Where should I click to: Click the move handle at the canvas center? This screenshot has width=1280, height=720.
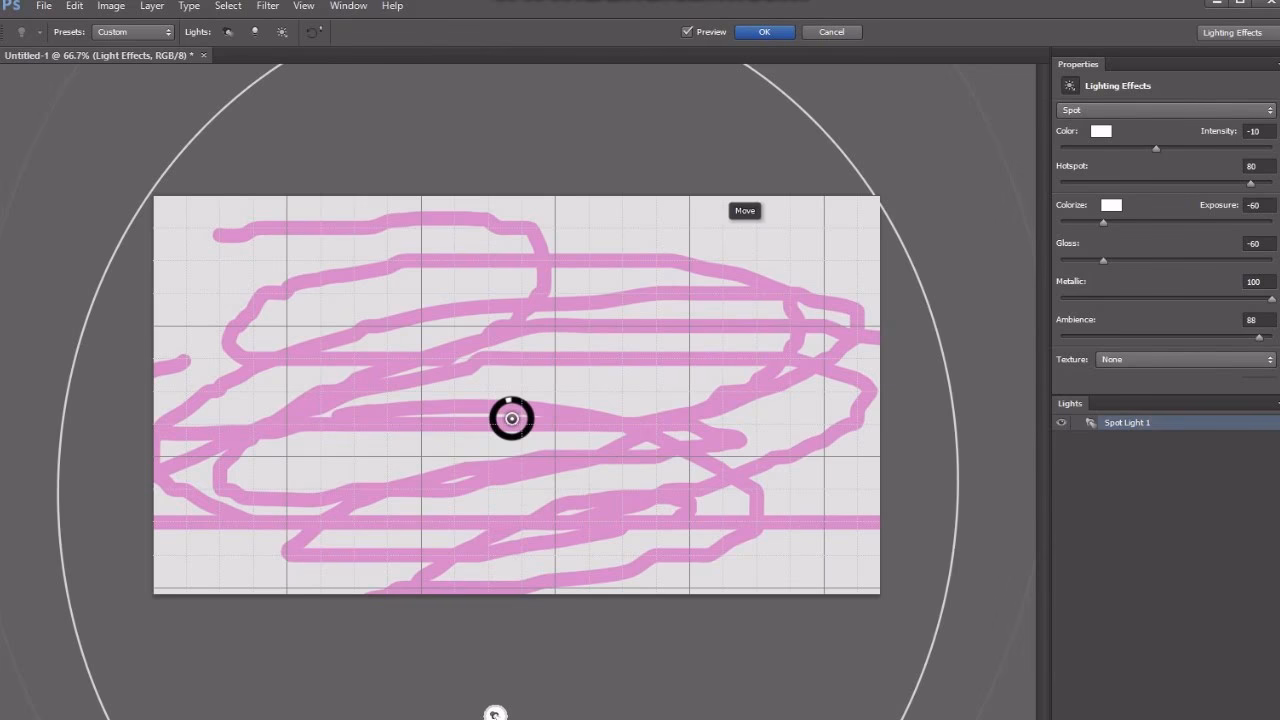pos(511,418)
